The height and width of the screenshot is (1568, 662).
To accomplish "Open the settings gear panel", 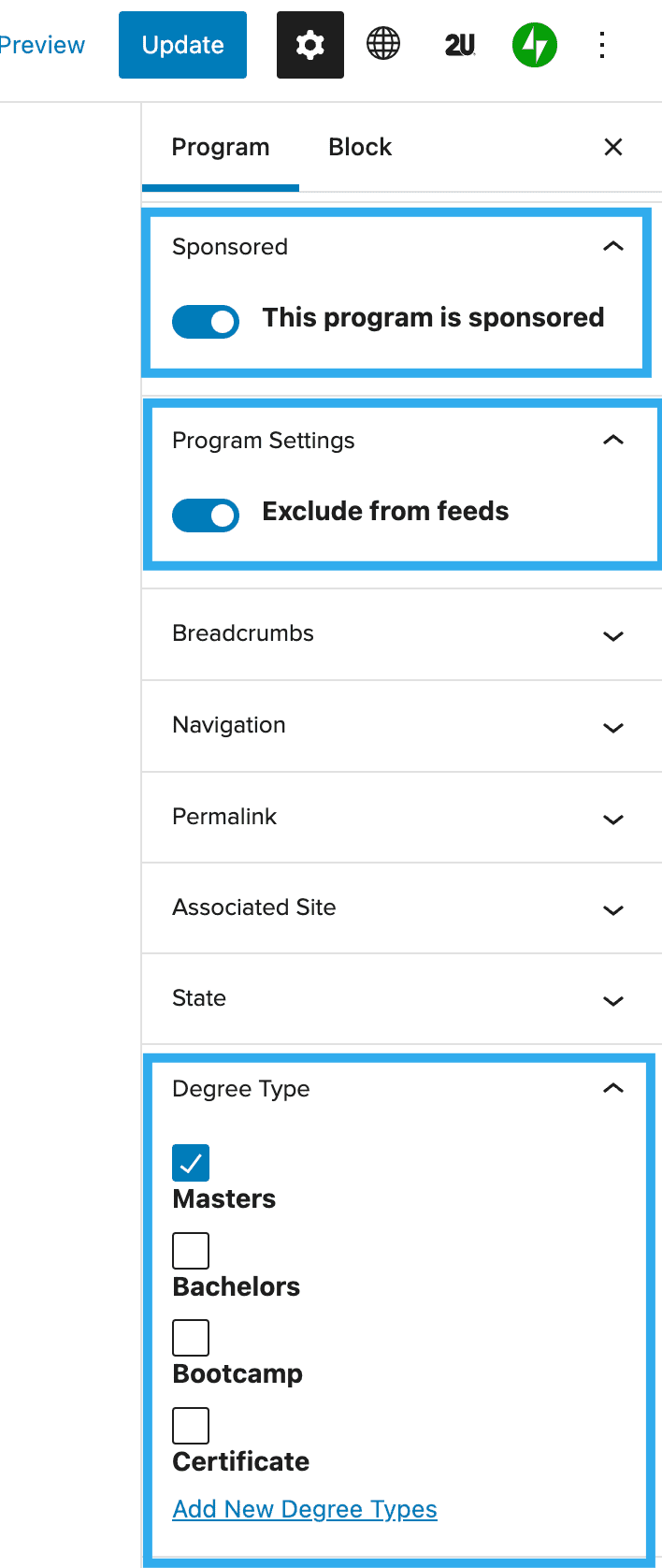I will tap(309, 45).
